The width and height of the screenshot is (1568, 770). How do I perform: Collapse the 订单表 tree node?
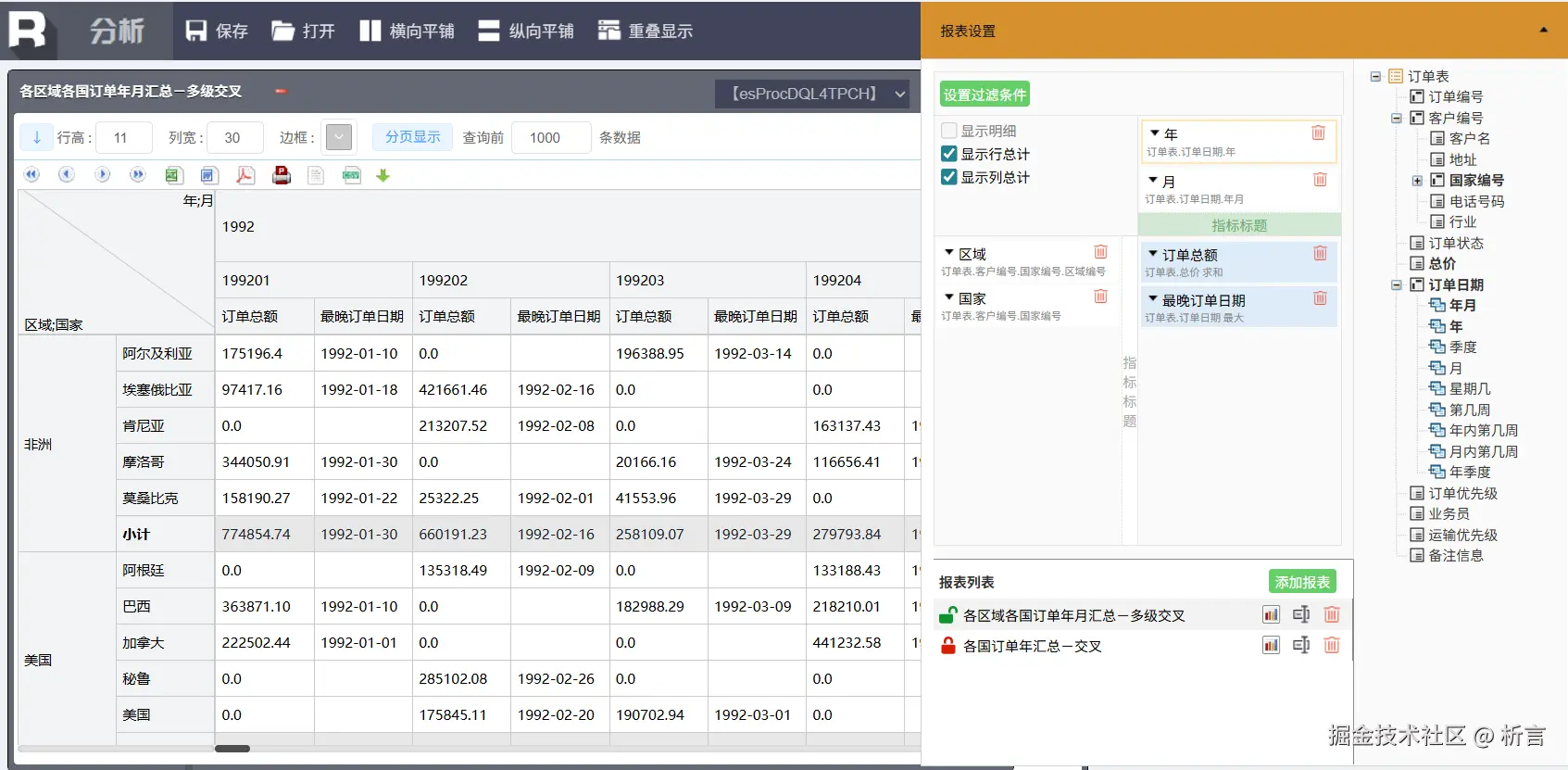1375,76
